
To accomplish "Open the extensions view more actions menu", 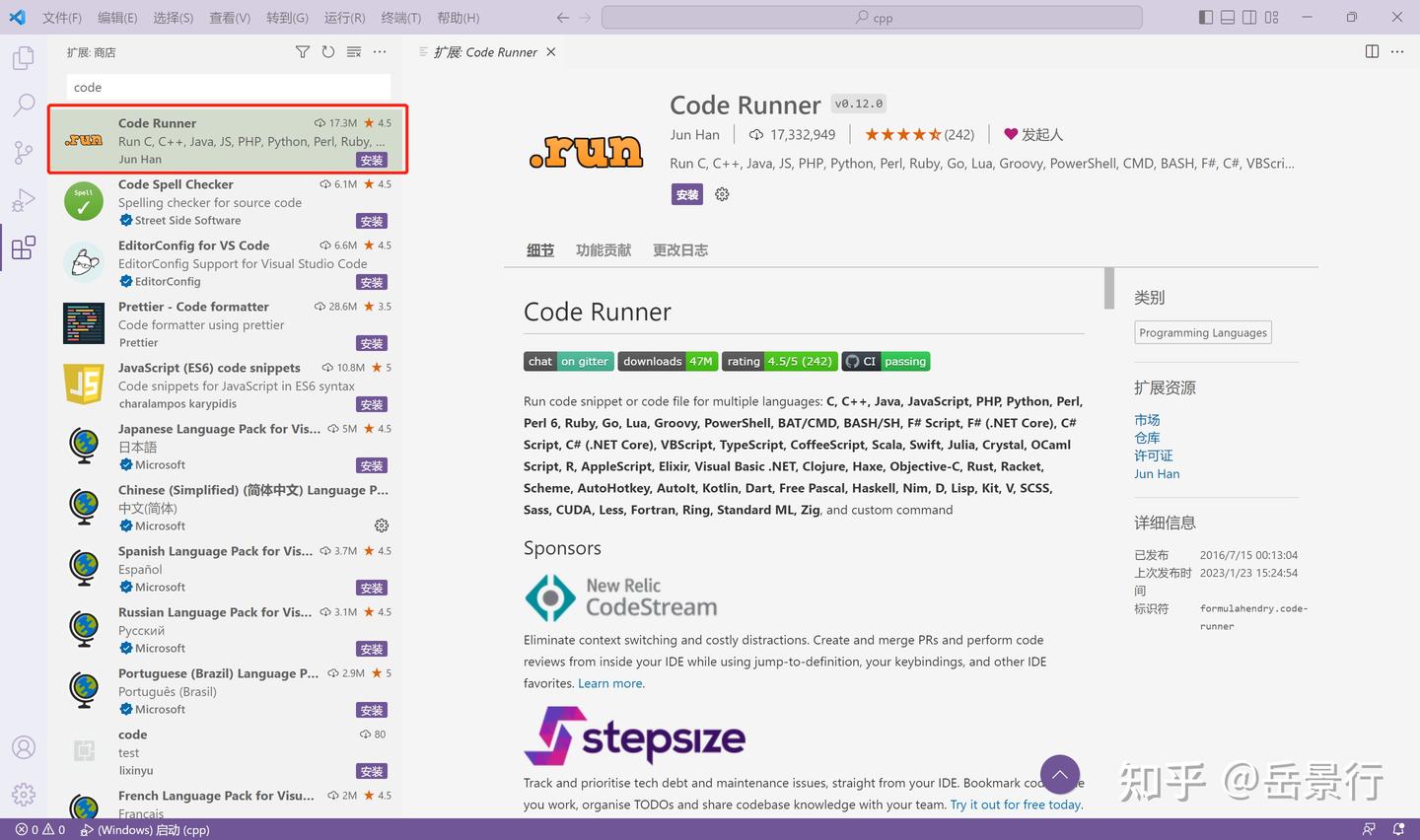I will point(380,51).
